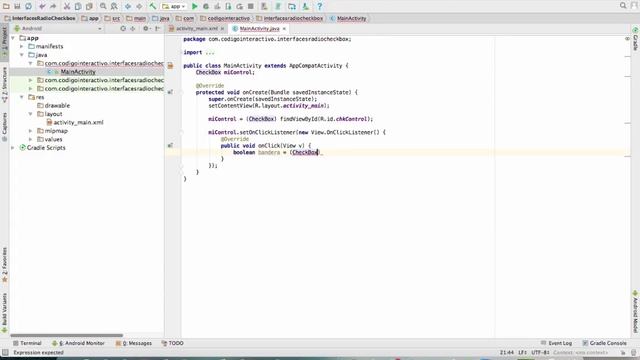640x360 pixels.
Task: Expand the values folder
Action: point(31,140)
